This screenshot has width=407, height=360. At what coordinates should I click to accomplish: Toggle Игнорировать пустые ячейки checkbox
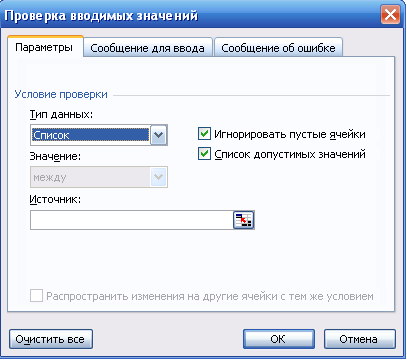click(x=204, y=134)
